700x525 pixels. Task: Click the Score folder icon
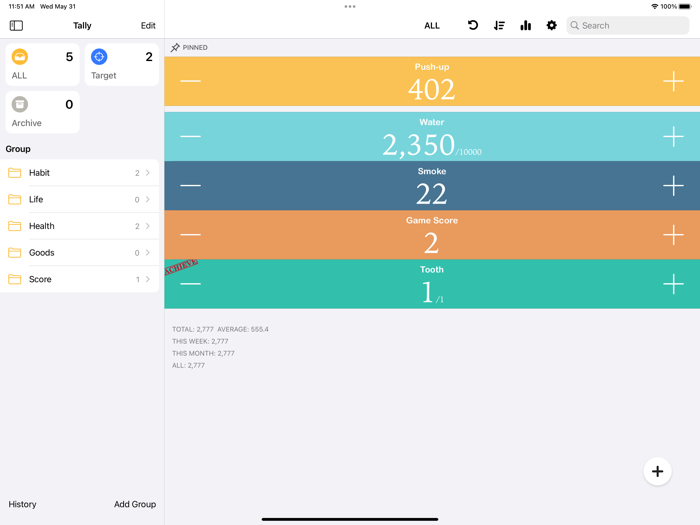click(15, 279)
